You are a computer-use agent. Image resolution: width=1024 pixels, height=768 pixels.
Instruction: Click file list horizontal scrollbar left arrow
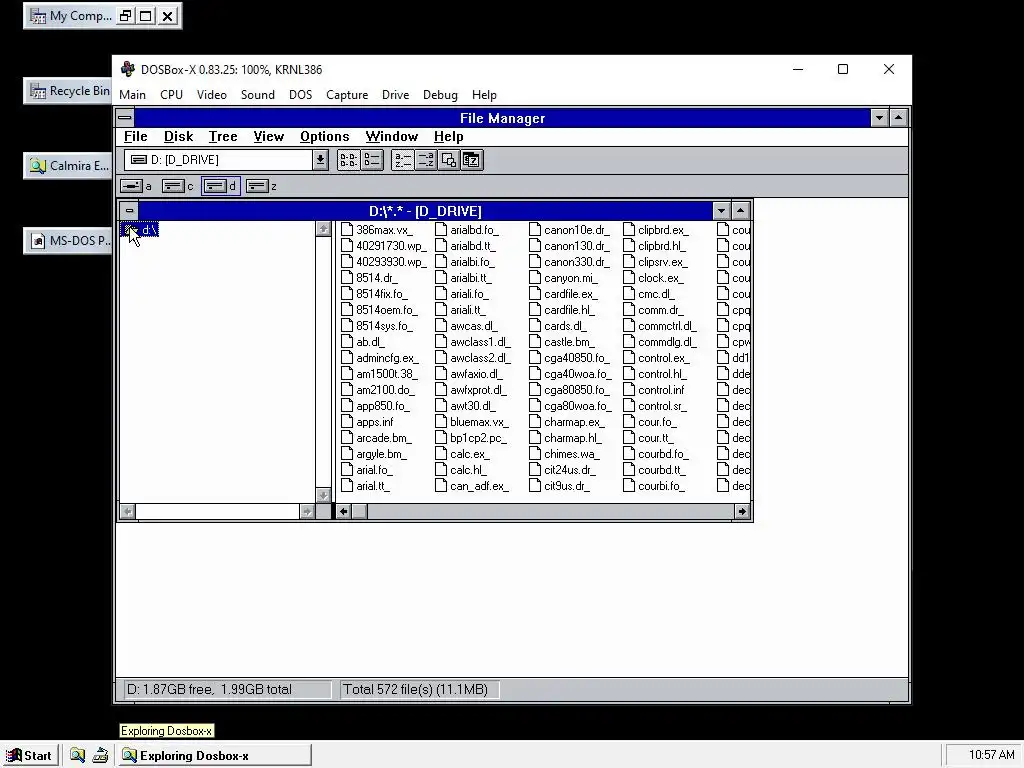pos(344,511)
